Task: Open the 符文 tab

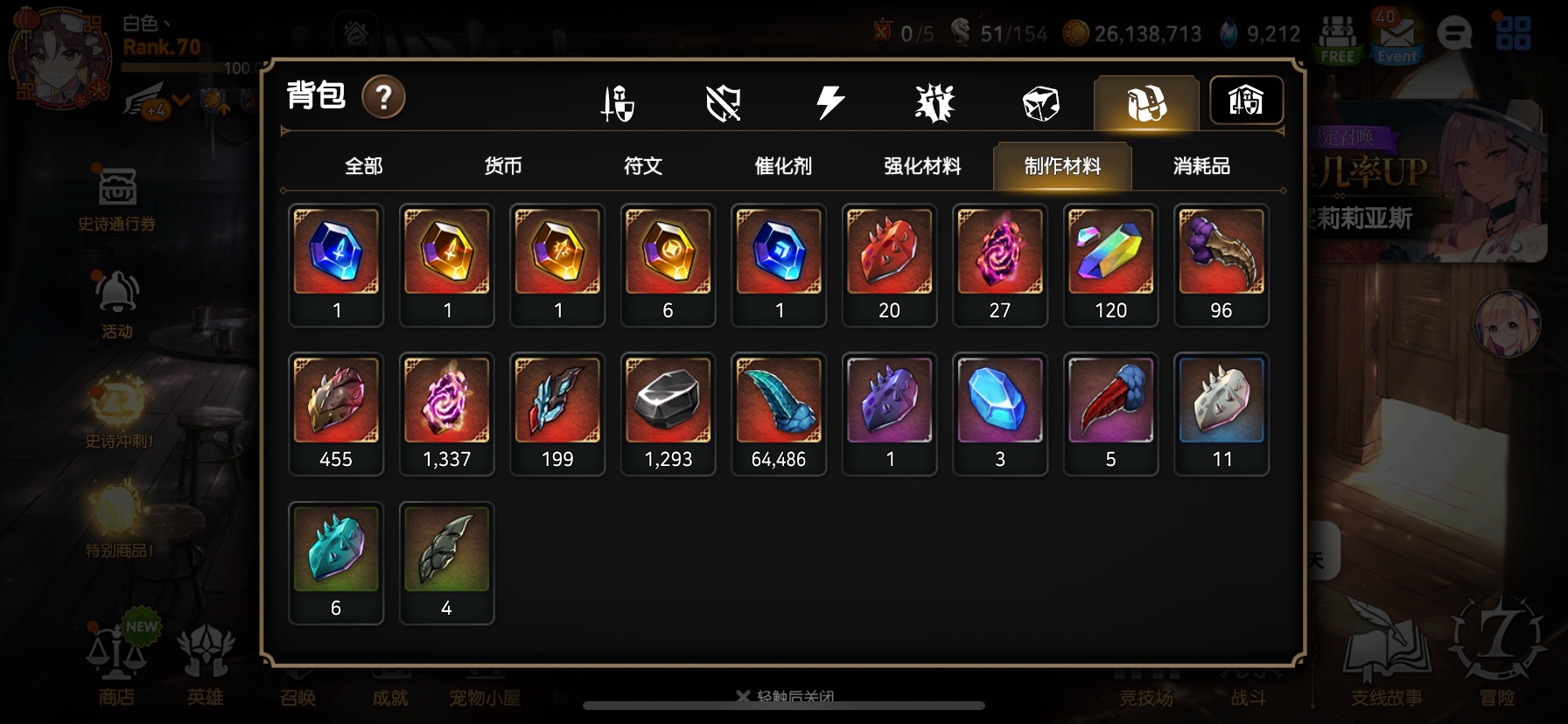Action: tap(643, 166)
